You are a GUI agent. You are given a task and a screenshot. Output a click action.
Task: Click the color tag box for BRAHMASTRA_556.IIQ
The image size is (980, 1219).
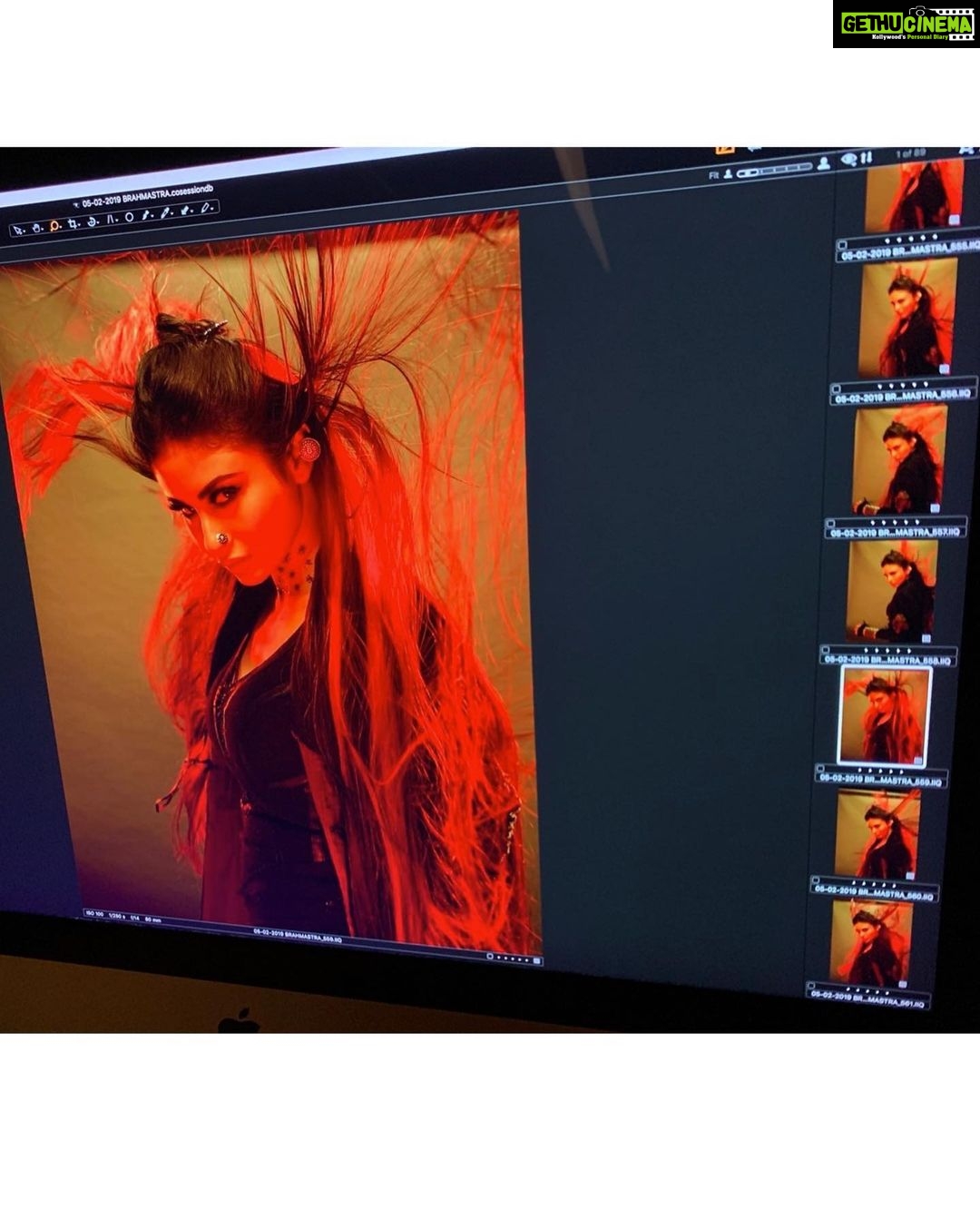pos(836,389)
